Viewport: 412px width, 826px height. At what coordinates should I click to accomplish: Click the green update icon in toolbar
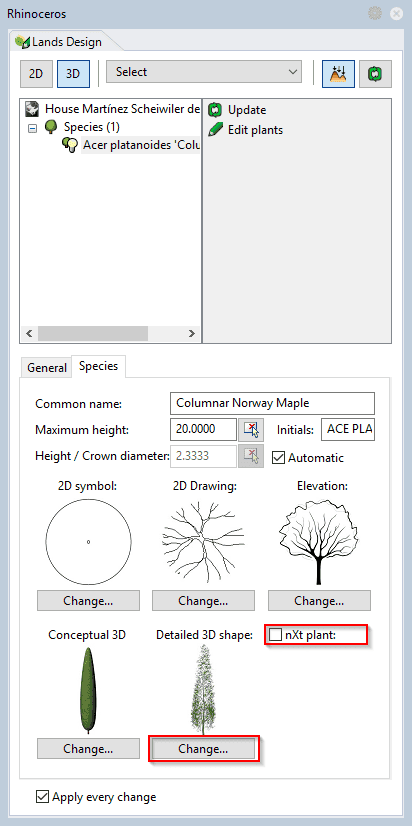pyautogui.click(x=375, y=73)
